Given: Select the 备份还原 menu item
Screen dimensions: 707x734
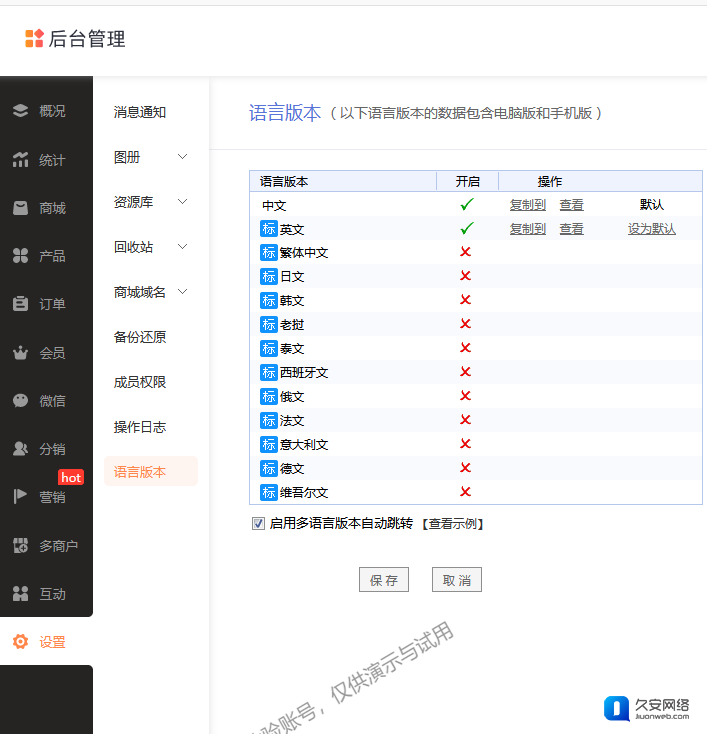Looking at the screenshot, I should [x=140, y=337].
